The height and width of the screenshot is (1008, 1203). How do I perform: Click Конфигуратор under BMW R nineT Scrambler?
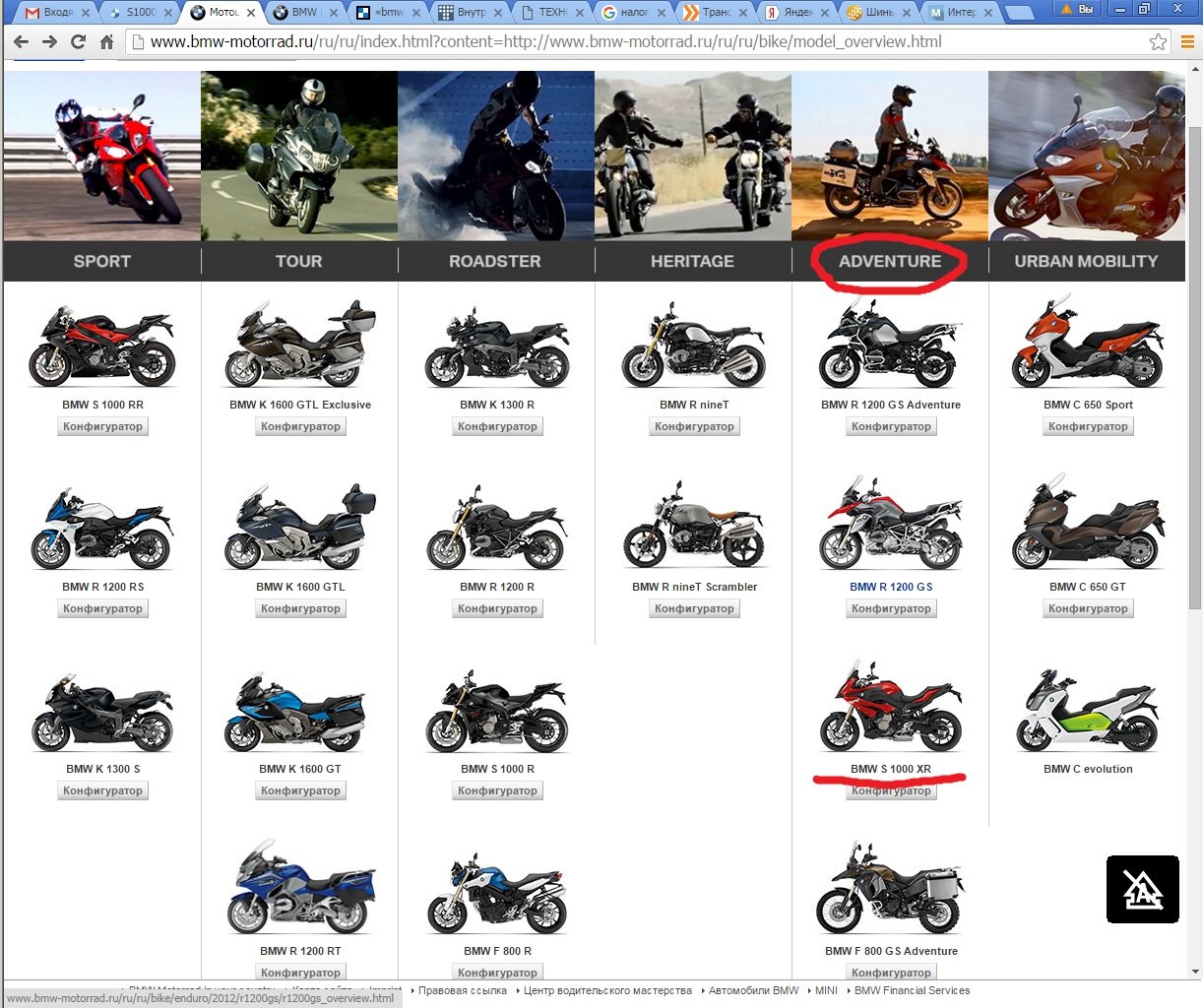coord(694,609)
